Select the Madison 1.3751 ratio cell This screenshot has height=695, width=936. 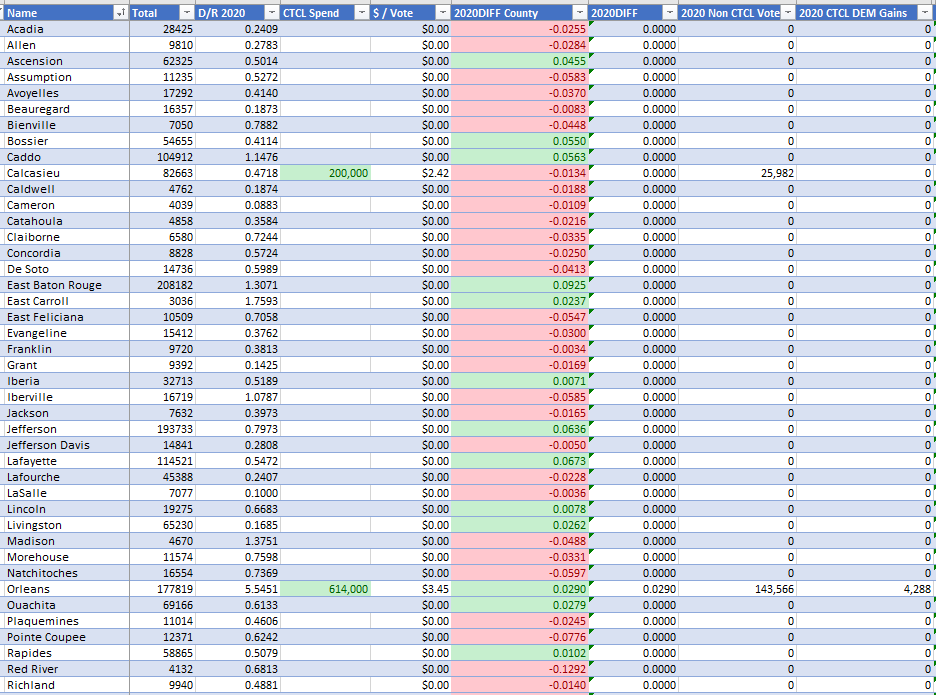[x=238, y=541]
